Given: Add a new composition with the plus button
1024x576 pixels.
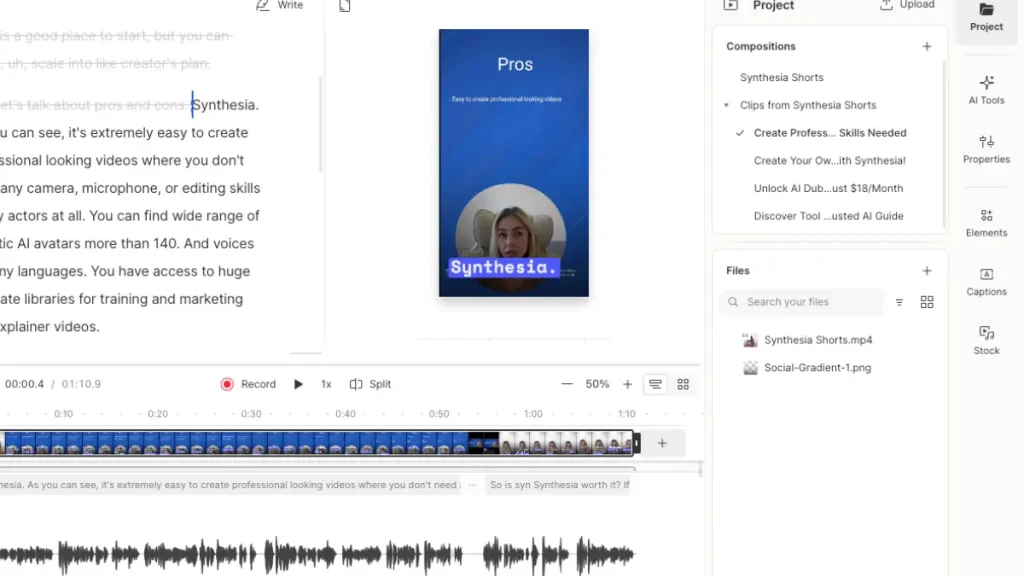Looking at the screenshot, I should click(x=927, y=46).
